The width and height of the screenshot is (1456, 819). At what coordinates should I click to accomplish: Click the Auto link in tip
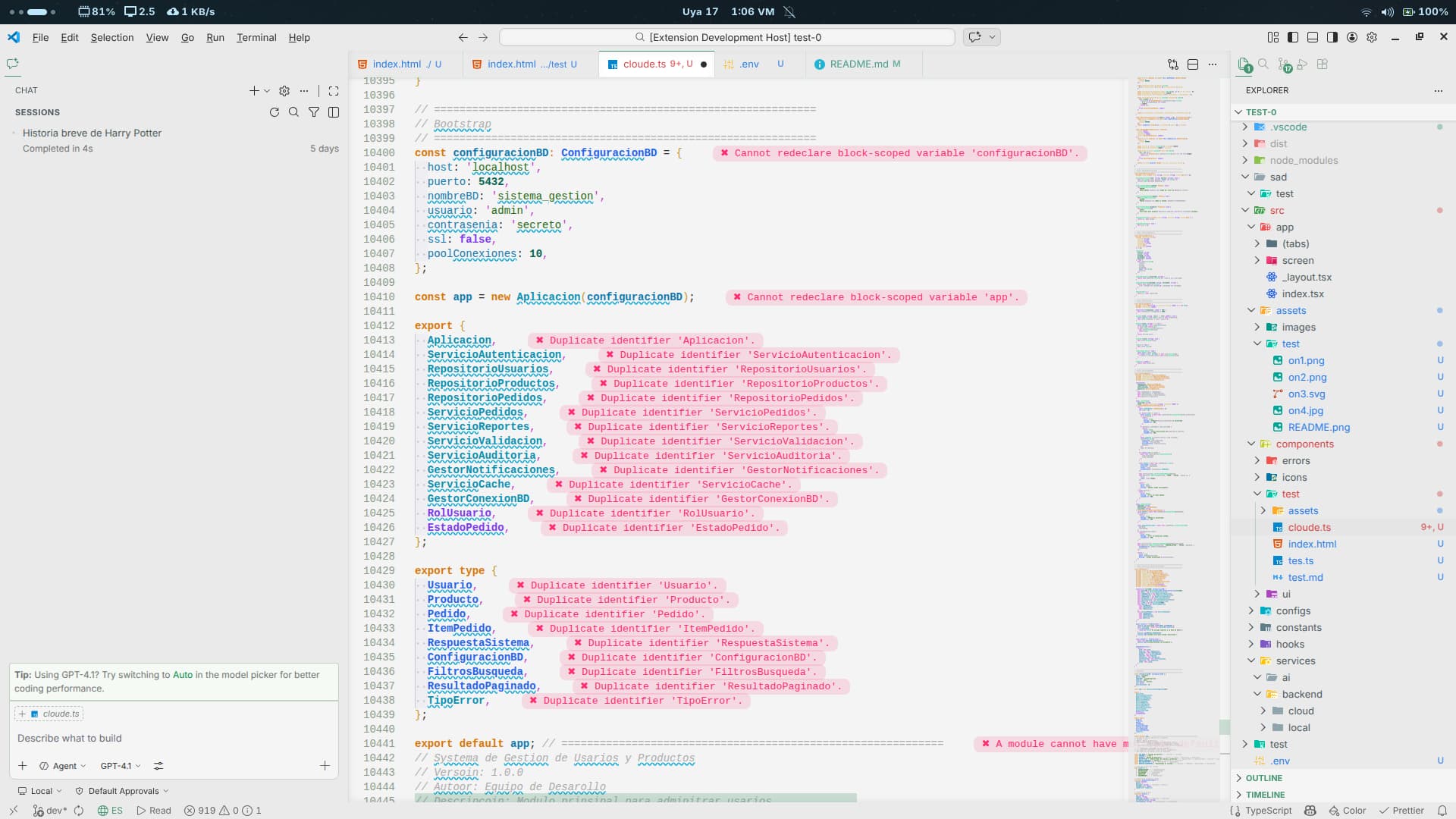click(183, 674)
